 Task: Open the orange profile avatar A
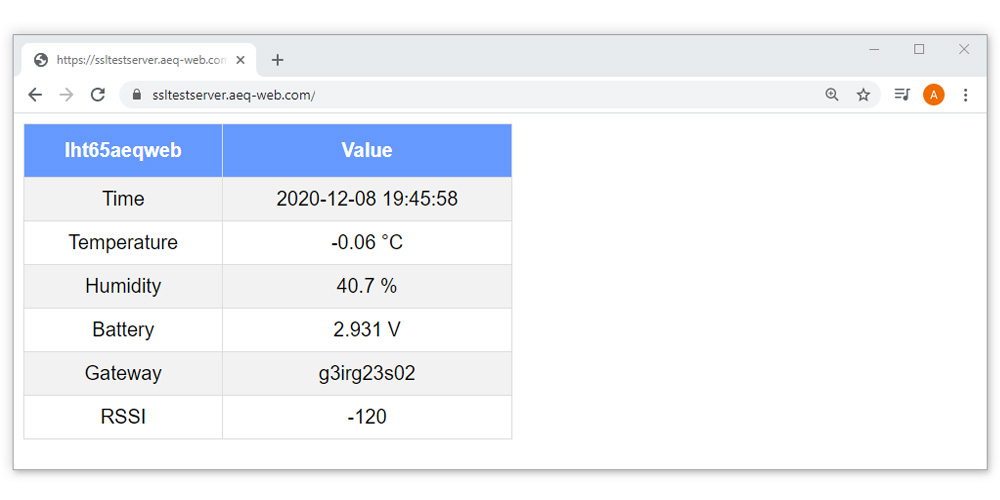coord(934,95)
